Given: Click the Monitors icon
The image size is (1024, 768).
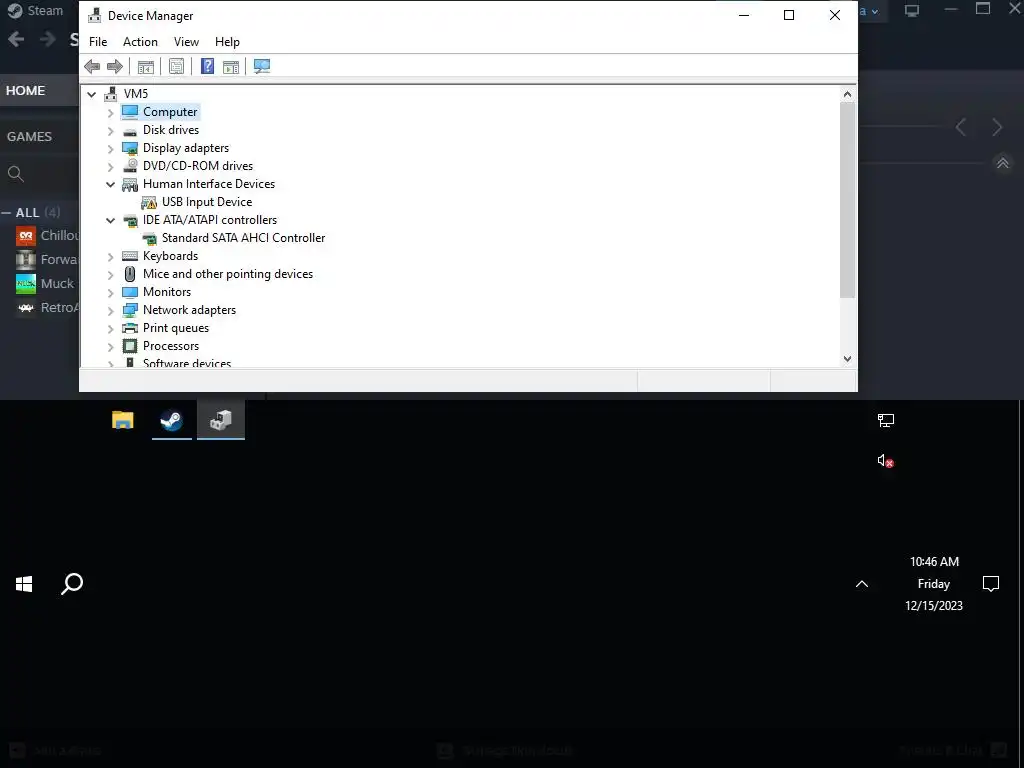Looking at the screenshot, I should click(x=130, y=292).
